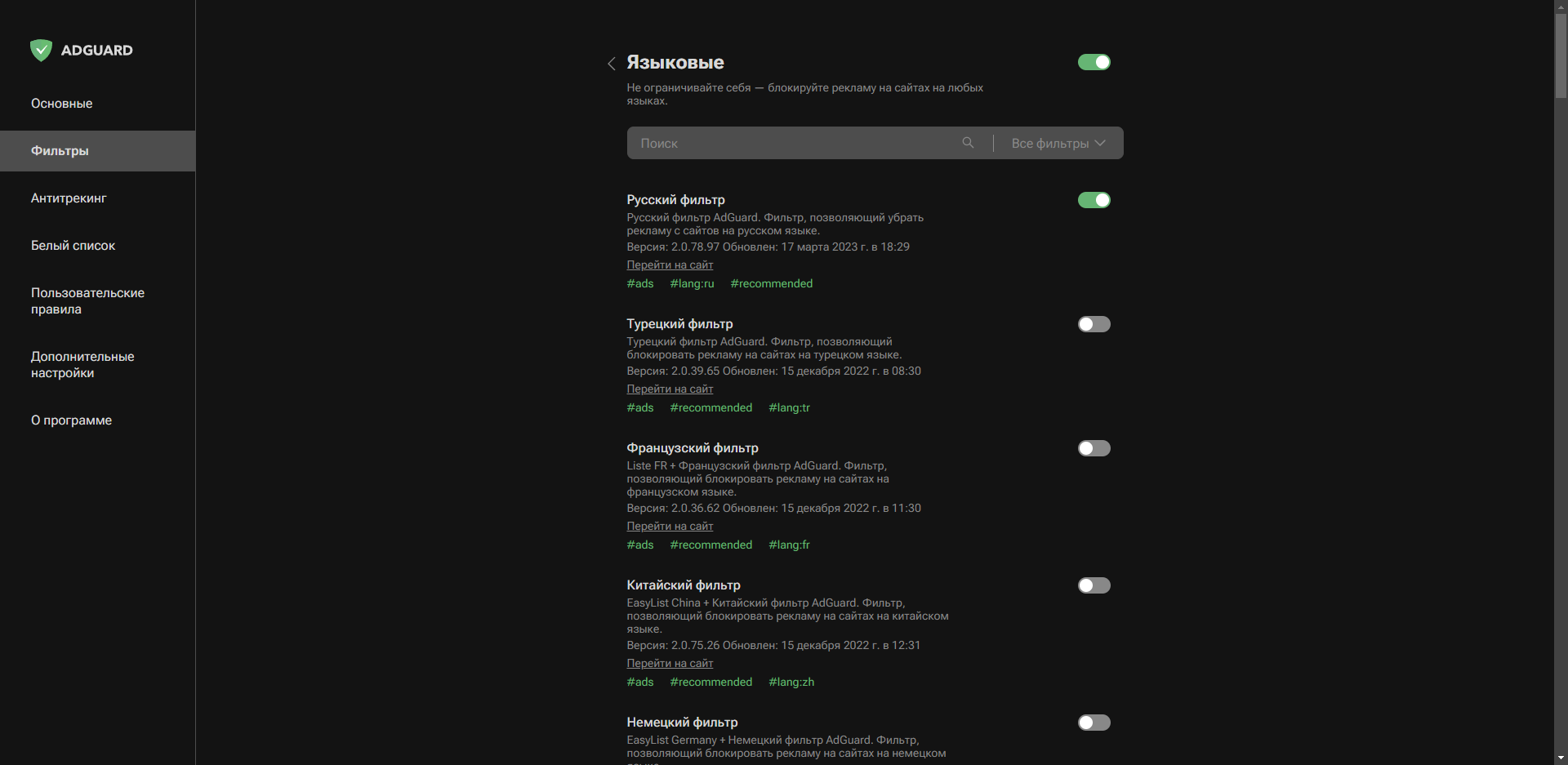Open the Все фильтры dropdown
The height and width of the screenshot is (765, 1568).
[1057, 142]
